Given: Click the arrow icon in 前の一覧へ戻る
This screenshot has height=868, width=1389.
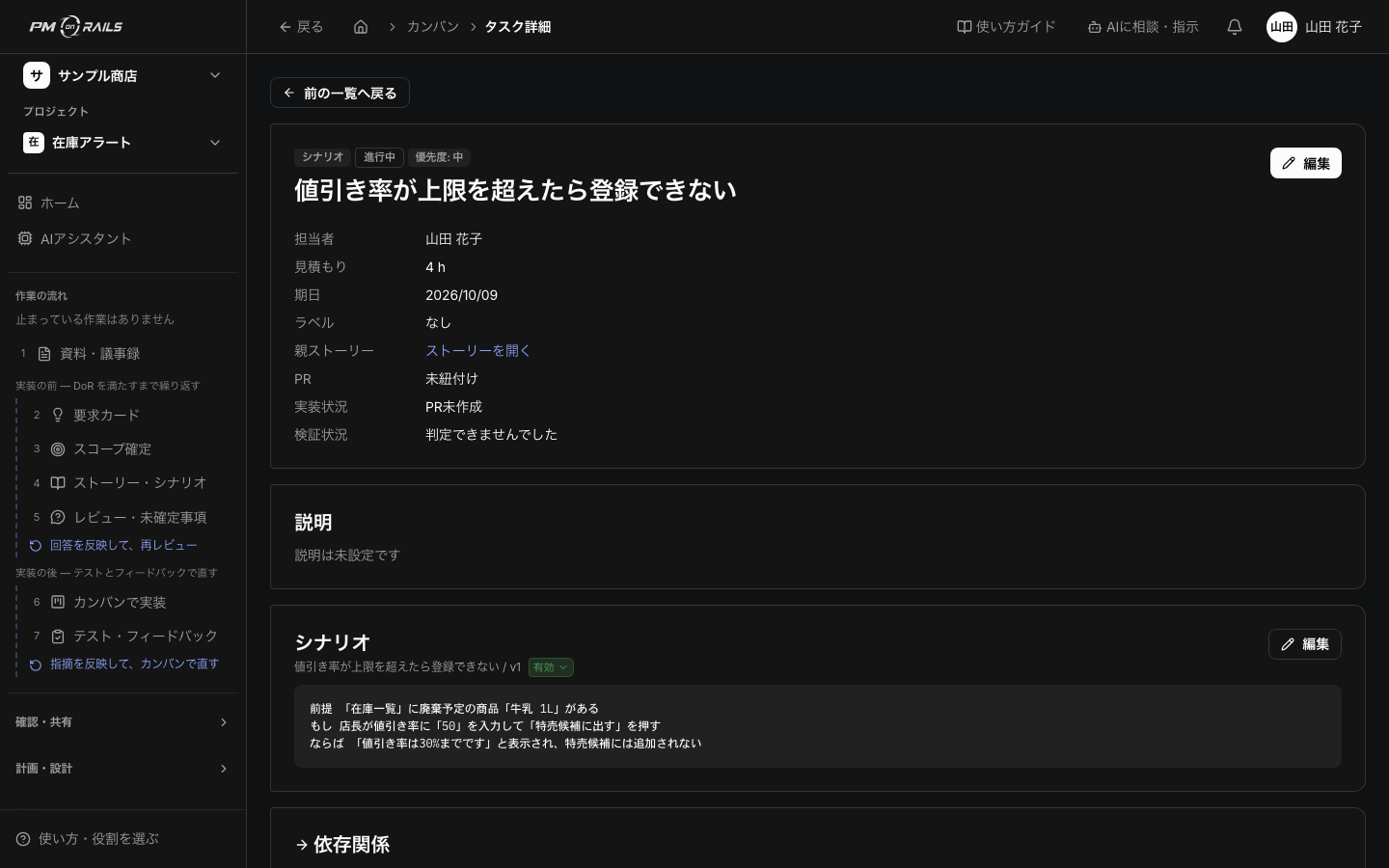Looking at the screenshot, I should point(289,93).
